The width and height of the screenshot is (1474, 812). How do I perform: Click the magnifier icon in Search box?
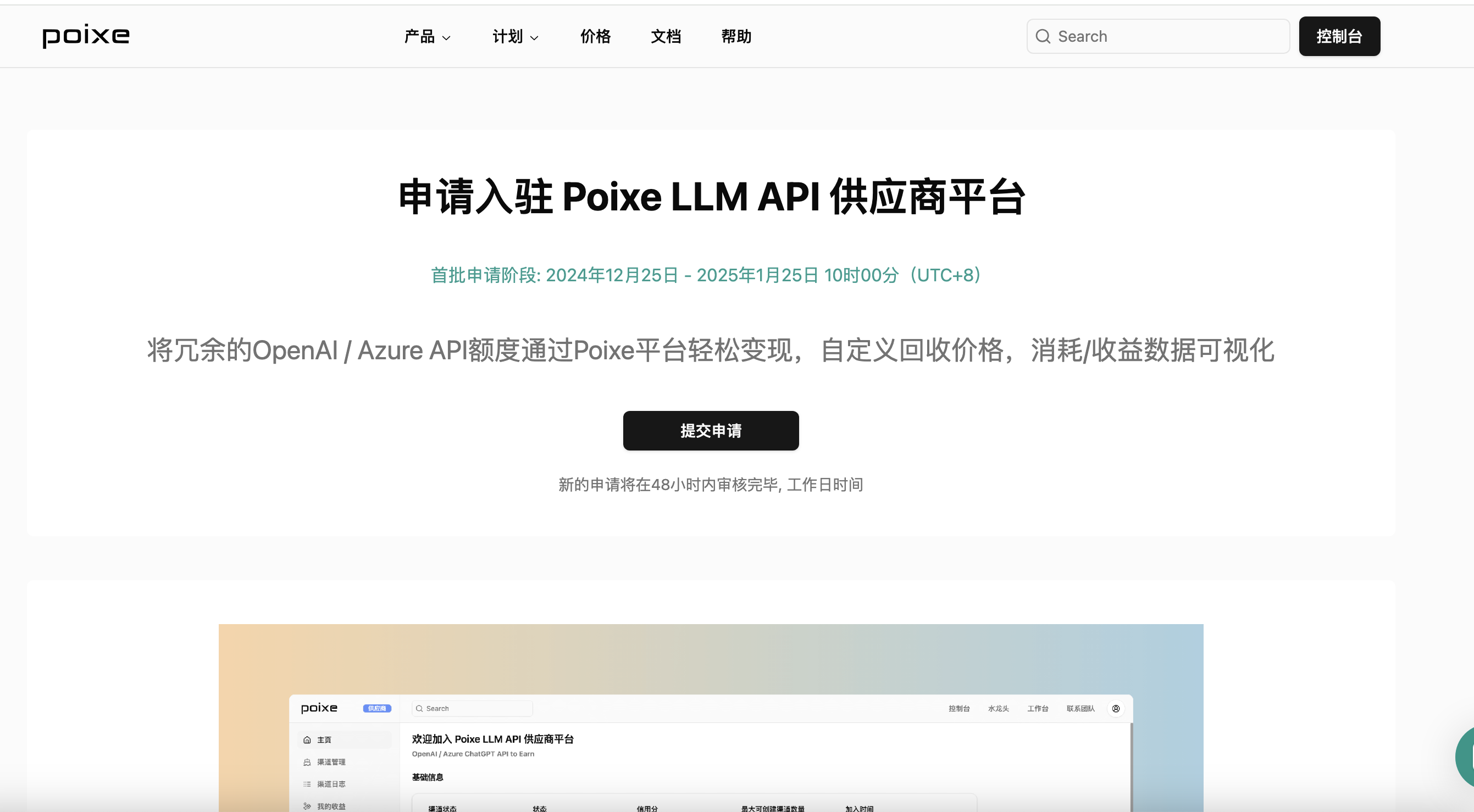point(1043,36)
